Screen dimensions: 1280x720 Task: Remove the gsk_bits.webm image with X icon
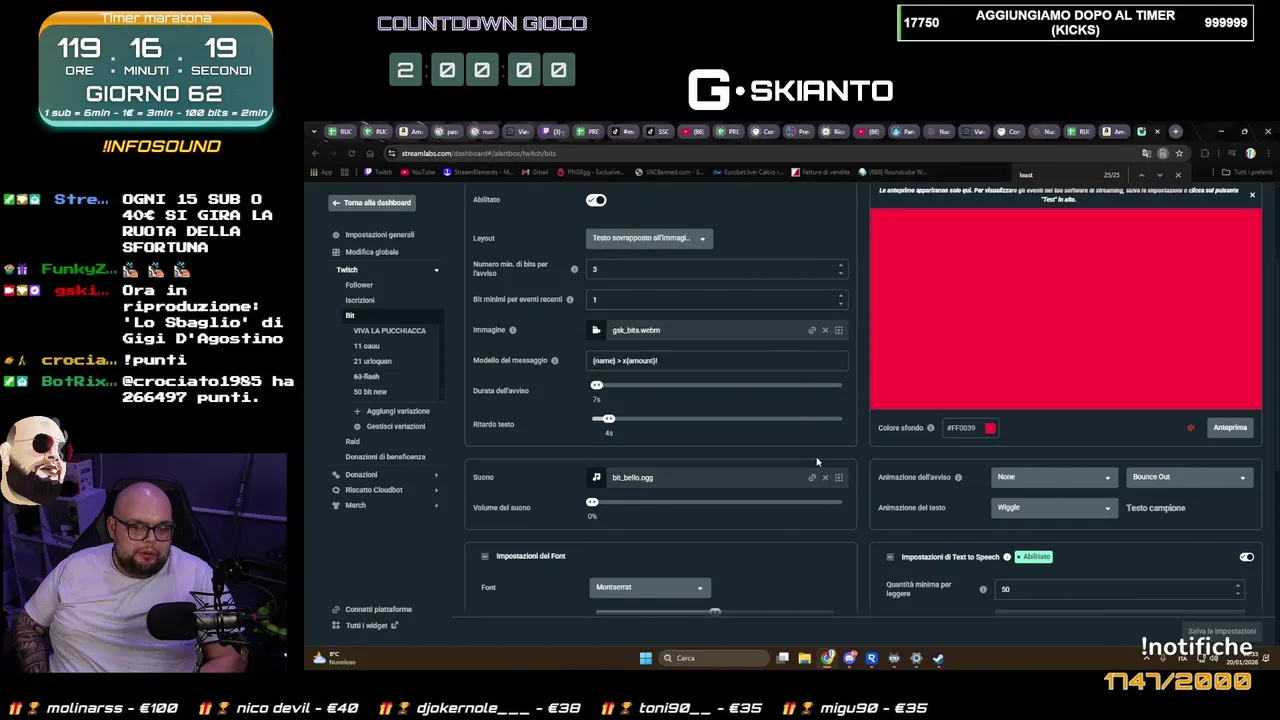(825, 330)
